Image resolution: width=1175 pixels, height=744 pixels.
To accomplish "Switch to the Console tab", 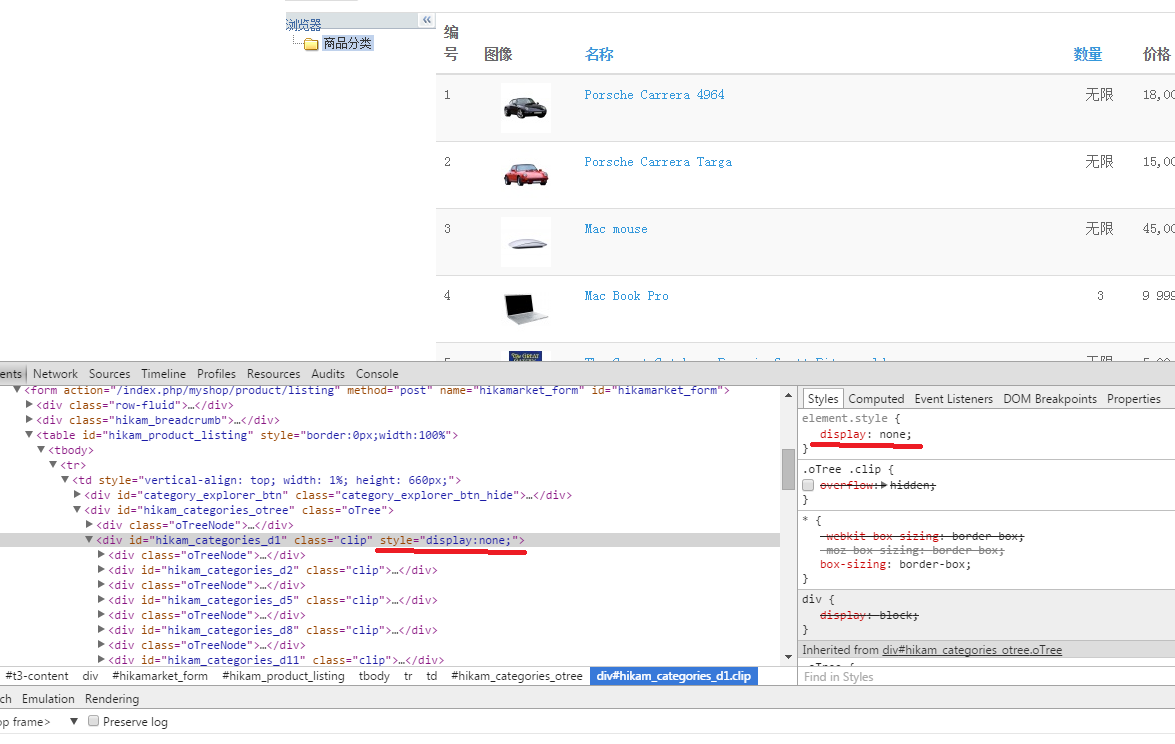I will pyautogui.click(x=377, y=374).
